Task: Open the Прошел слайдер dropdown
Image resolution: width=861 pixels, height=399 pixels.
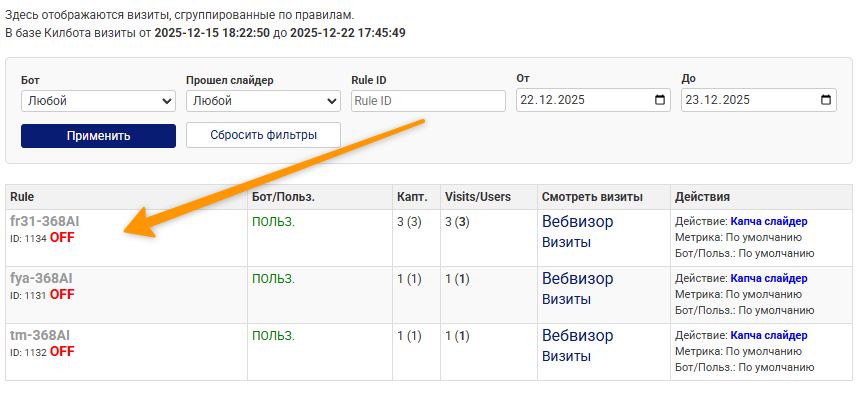Action: pos(263,101)
